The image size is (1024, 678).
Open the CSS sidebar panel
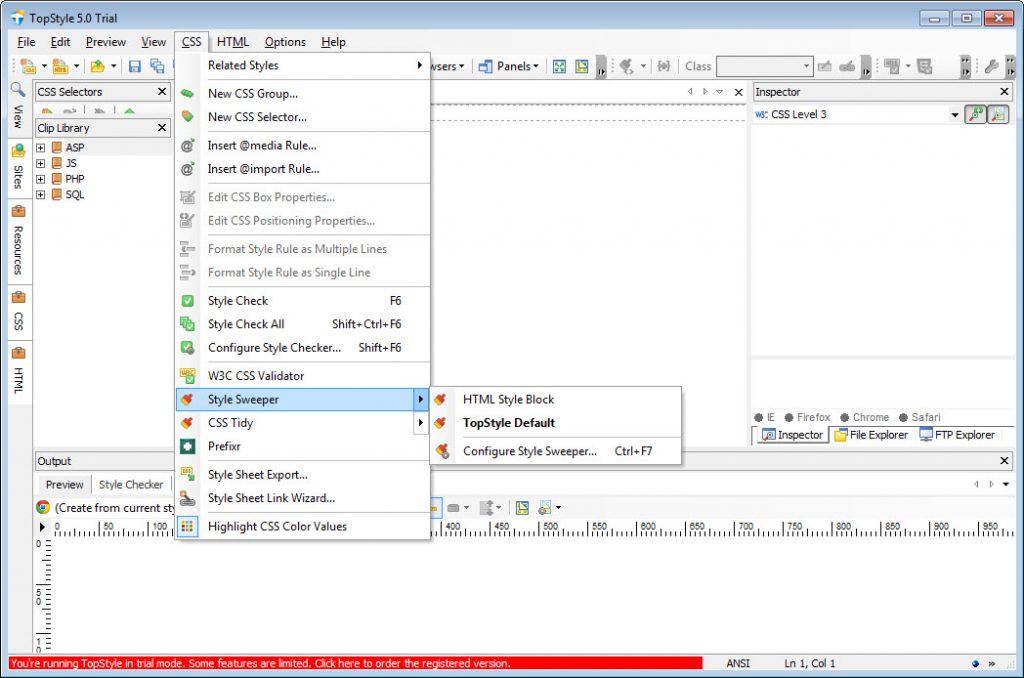tap(18, 311)
